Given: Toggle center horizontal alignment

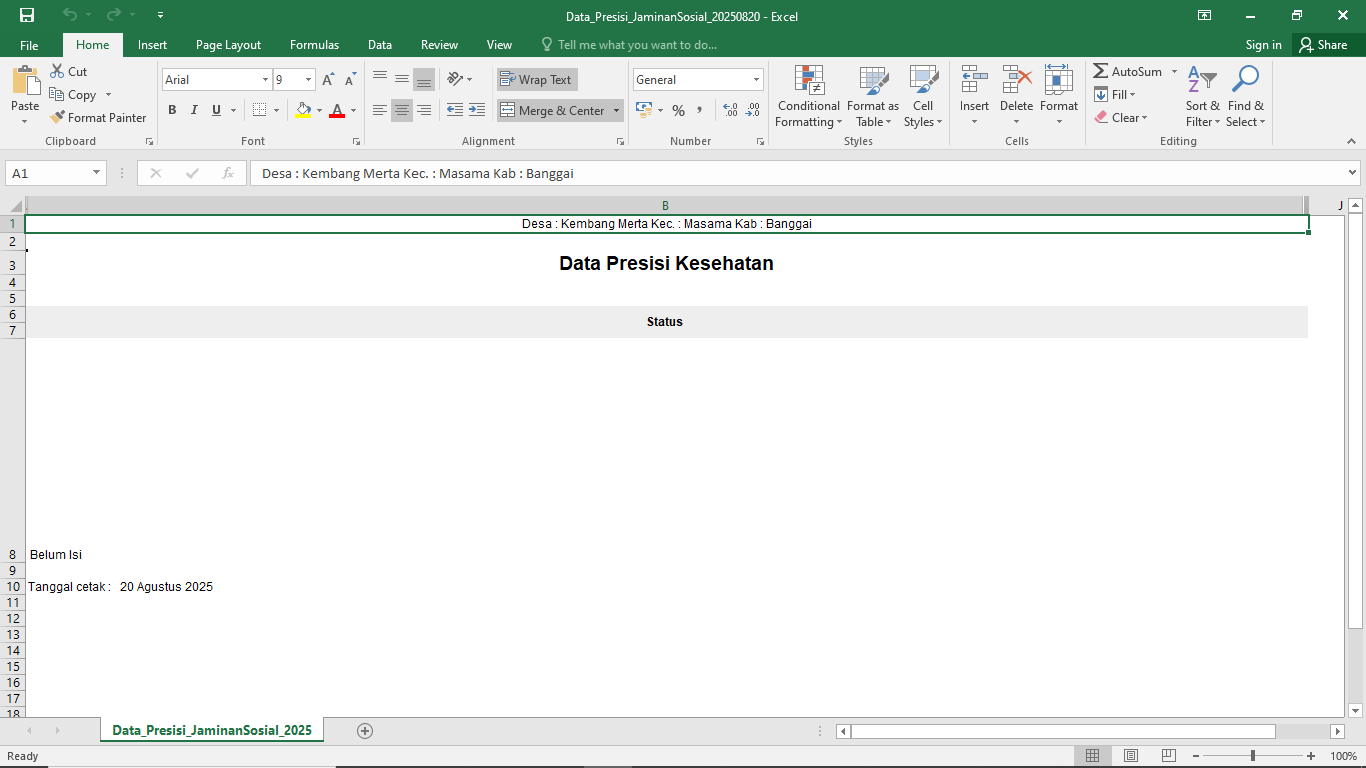Looking at the screenshot, I should pos(402,110).
